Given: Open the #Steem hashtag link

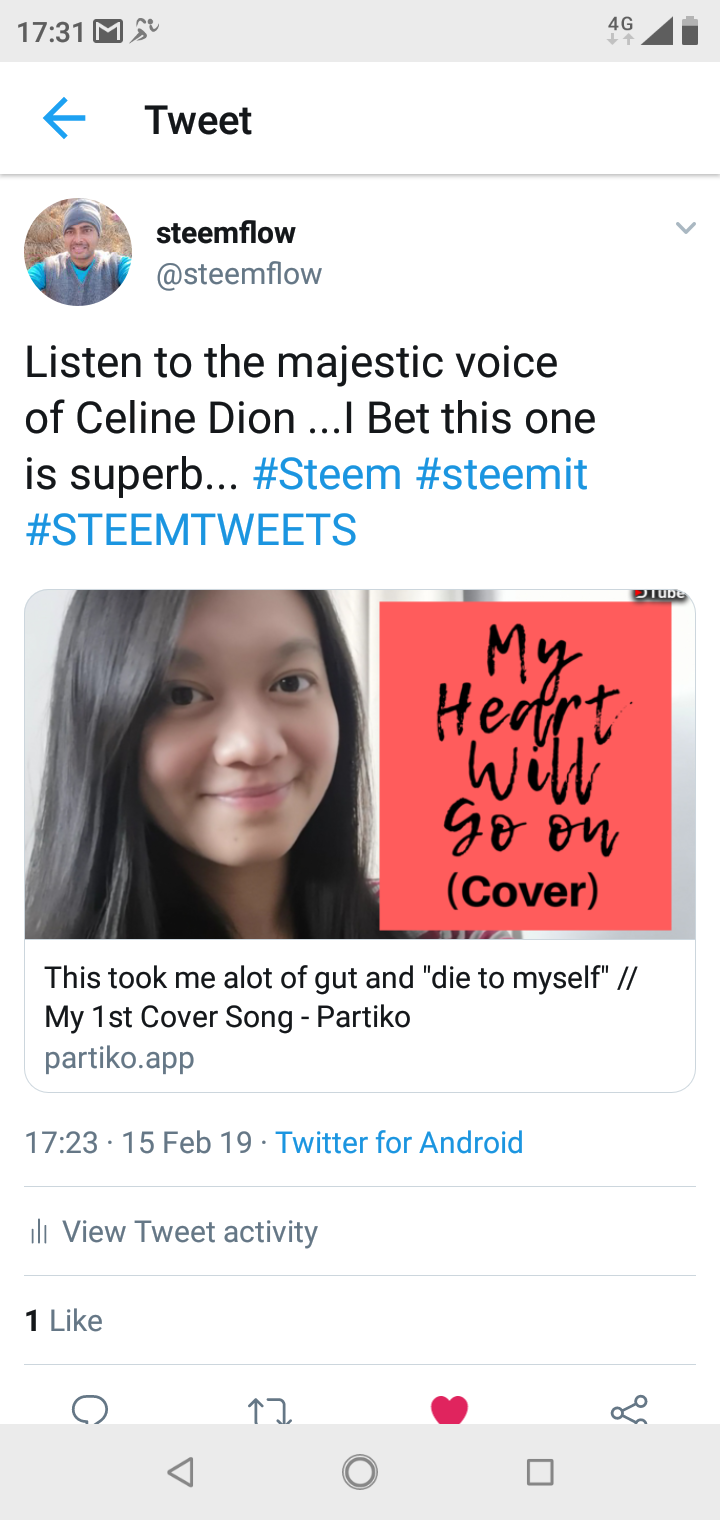Looking at the screenshot, I should point(327,474).
